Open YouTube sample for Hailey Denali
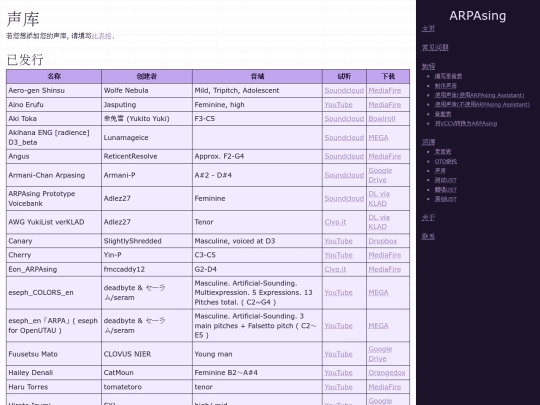Viewport: 540px width, 405px height. tap(338, 373)
